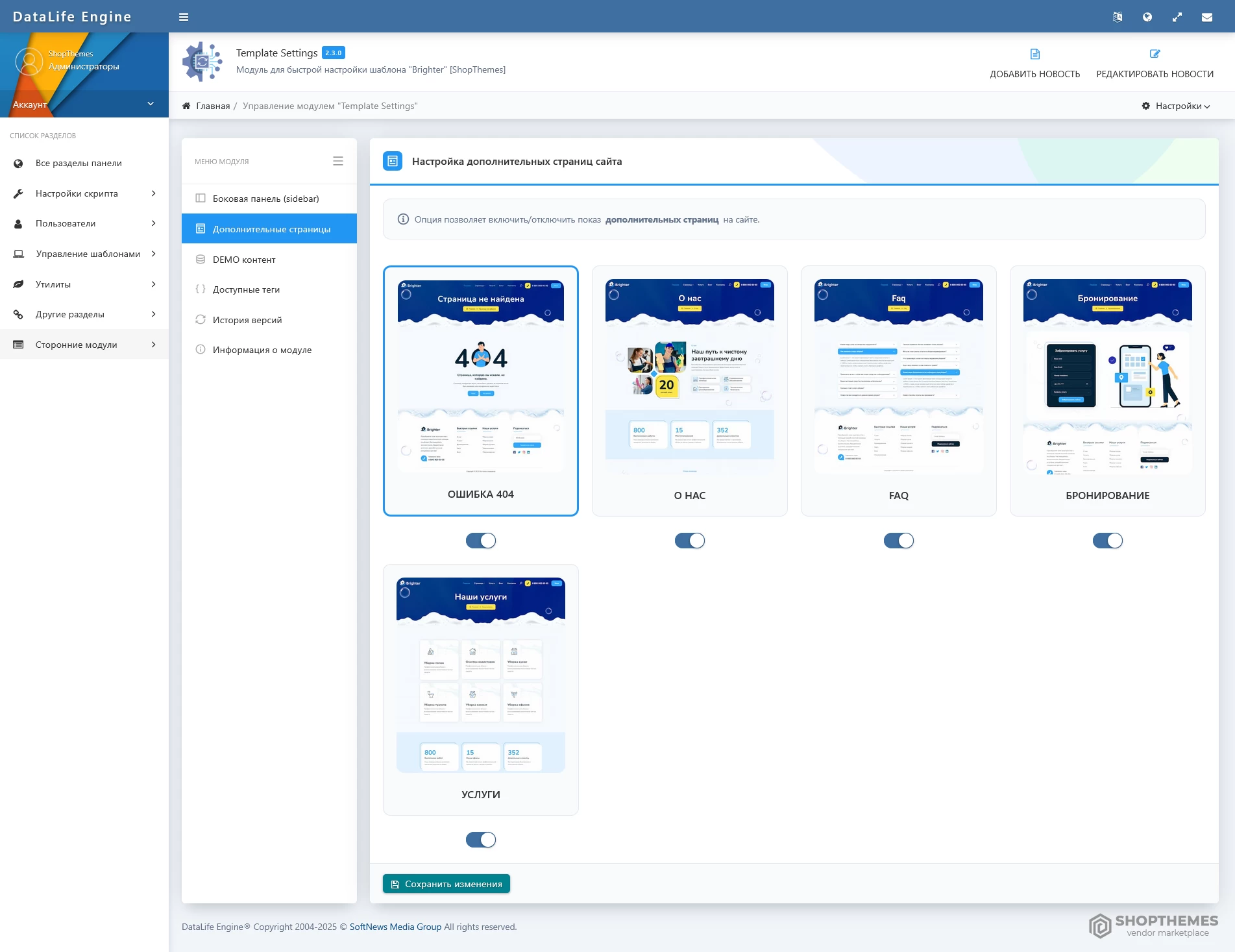Image resolution: width=1235 pixels, height=952 pixels.
Task: Follow the SoftNews Media Group link
Action: click(395, 927)
